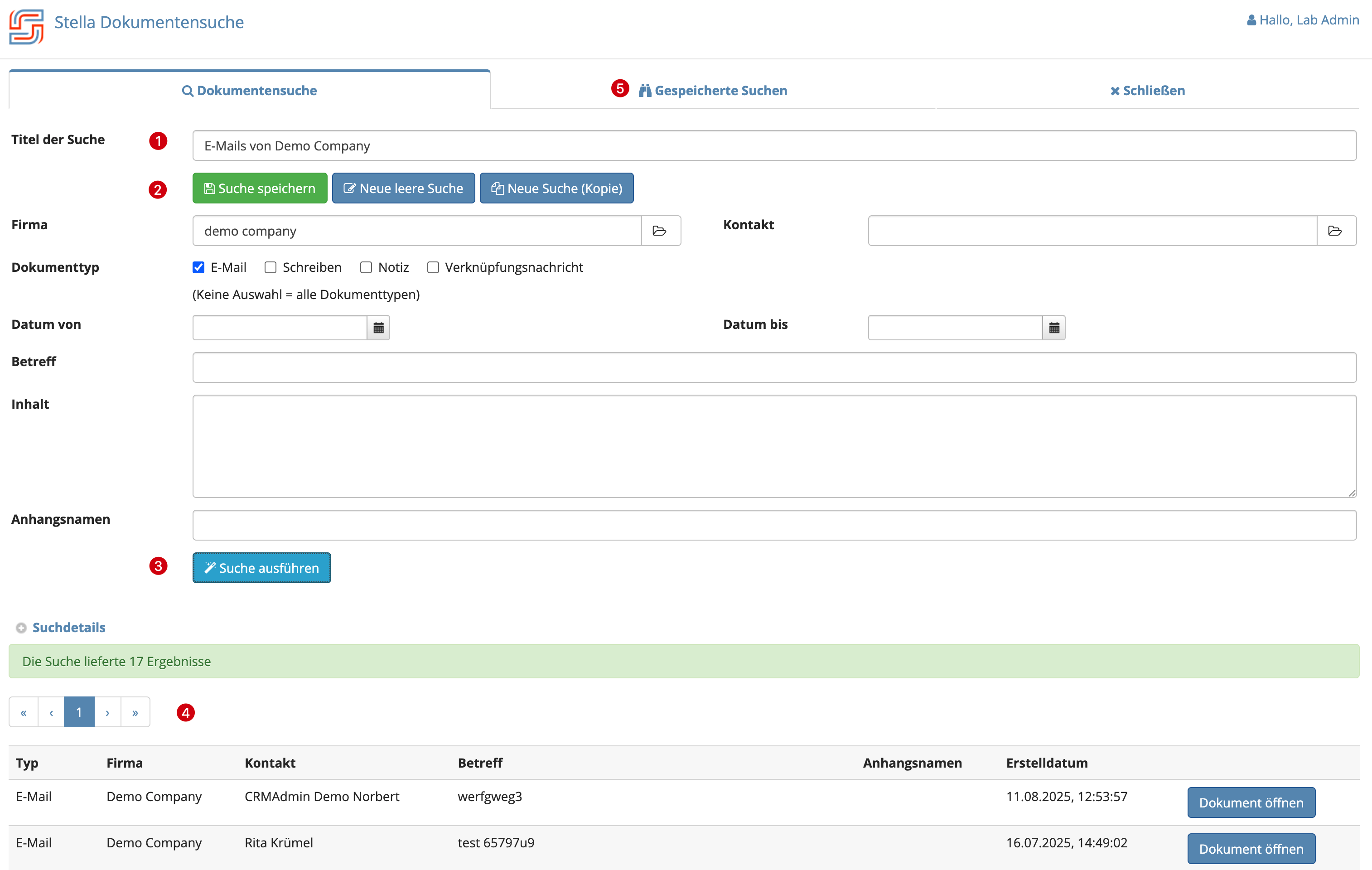Image resolution: width=1372 pixels, height=870 pixels.
Task: Click the Stella logo icon
Action: tap(26, 26)
